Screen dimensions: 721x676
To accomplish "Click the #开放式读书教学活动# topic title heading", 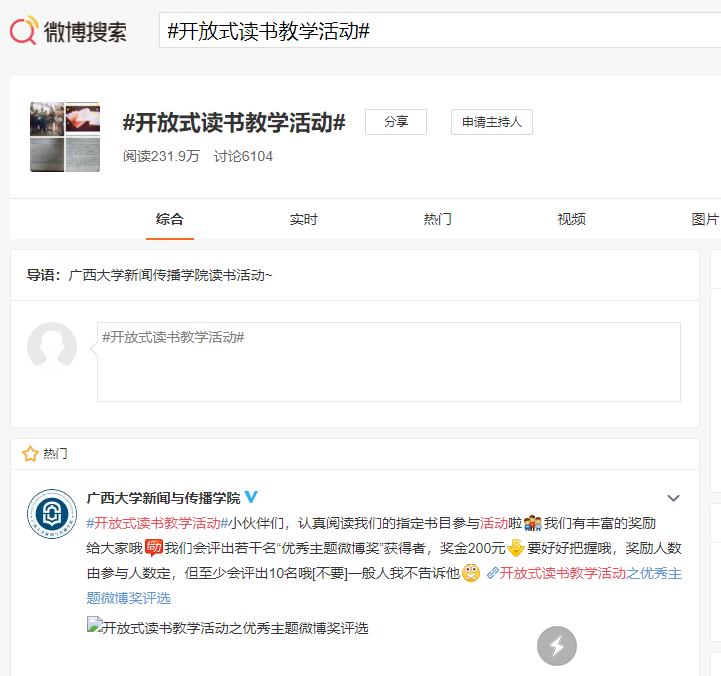I will 234,123.
